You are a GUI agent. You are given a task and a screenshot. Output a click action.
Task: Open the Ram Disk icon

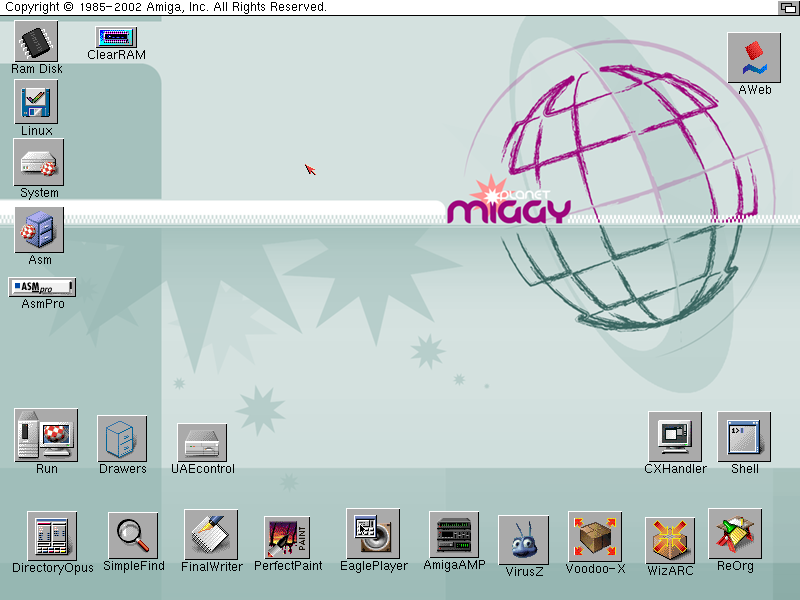coord(36,41)
